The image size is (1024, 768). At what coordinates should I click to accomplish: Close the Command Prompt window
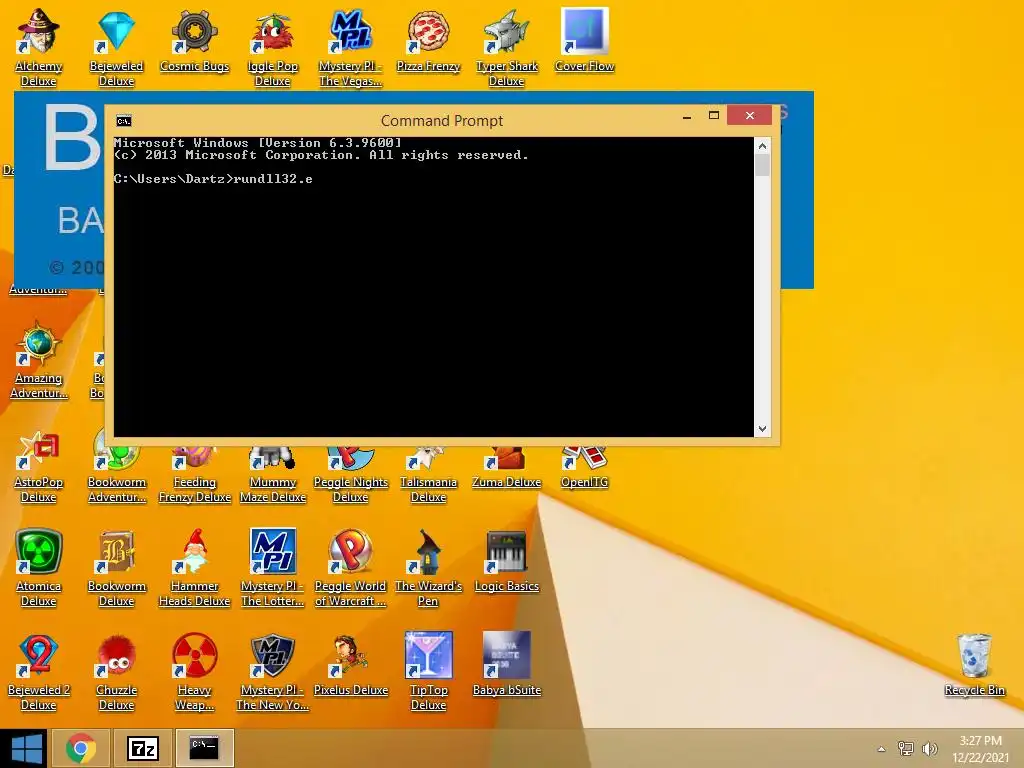750,116
